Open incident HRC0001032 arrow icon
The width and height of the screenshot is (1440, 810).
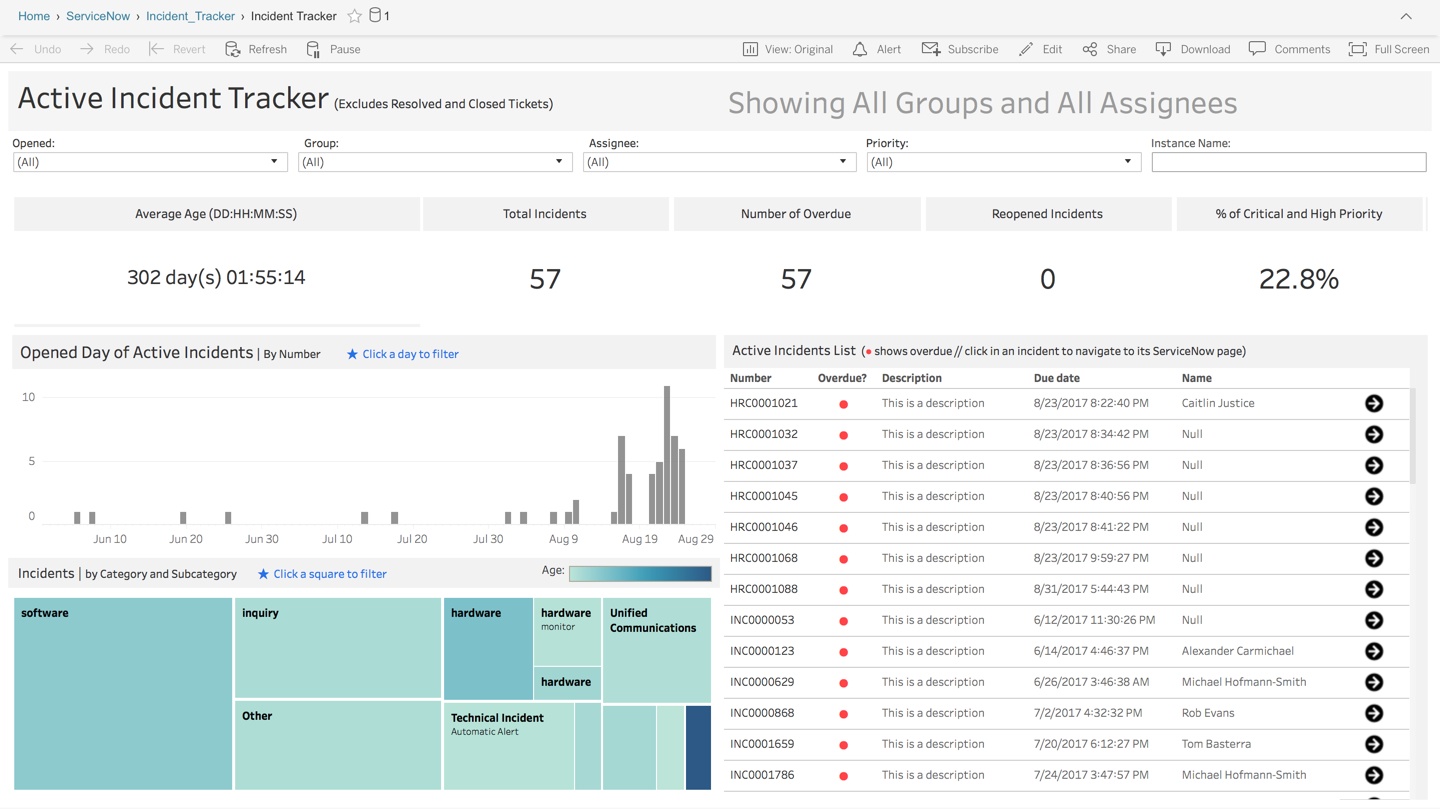(x=1374, y=434)
